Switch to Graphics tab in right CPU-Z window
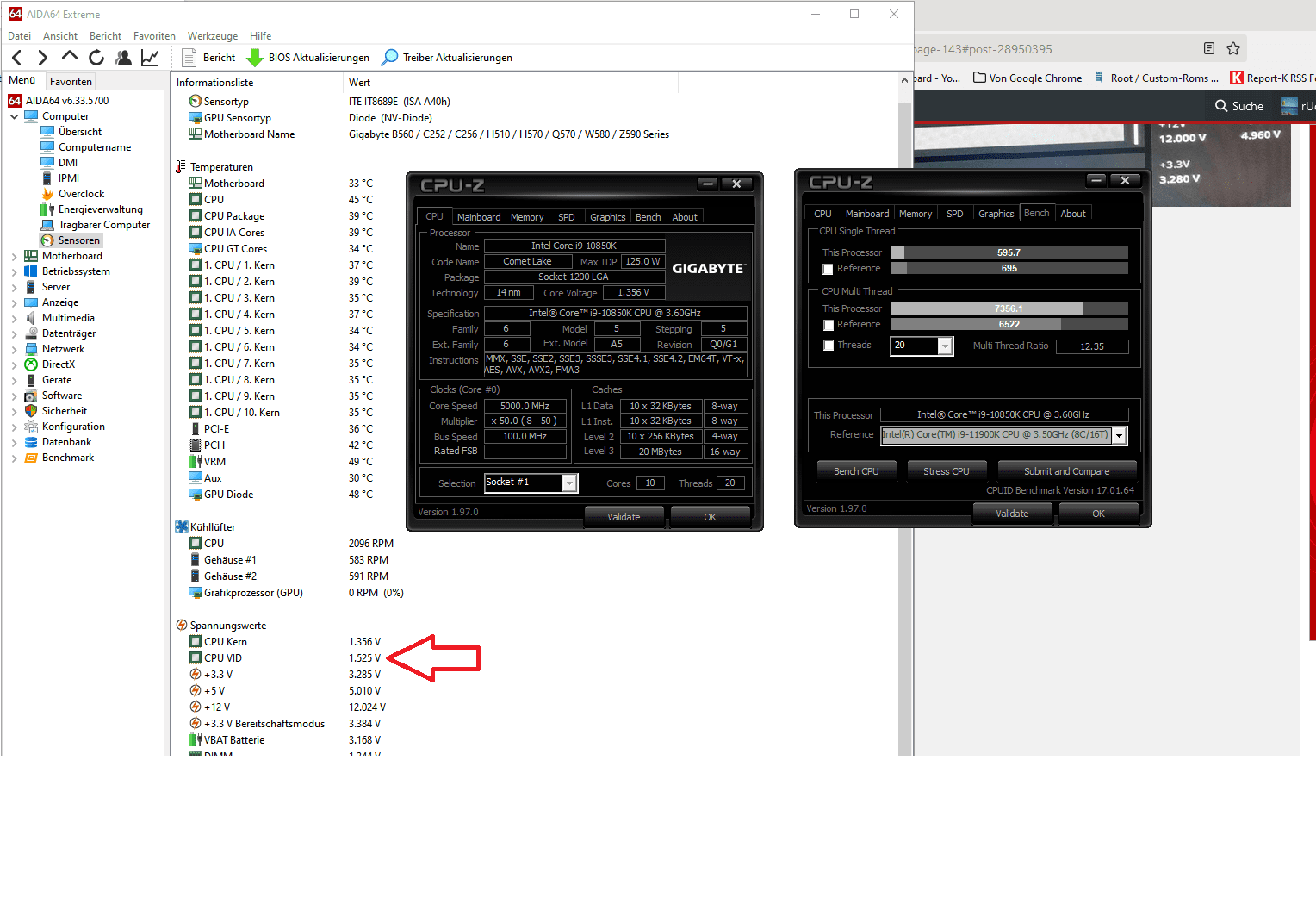This screenshot has height=922, width=1316. coord(996,214)
